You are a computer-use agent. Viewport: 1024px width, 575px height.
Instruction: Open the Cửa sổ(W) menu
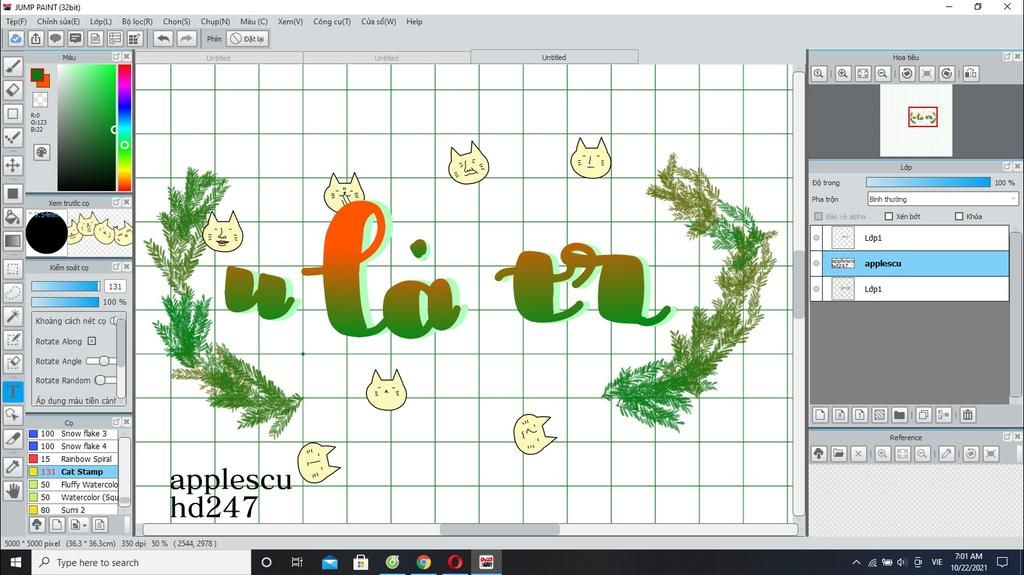(x=379, y=22)
